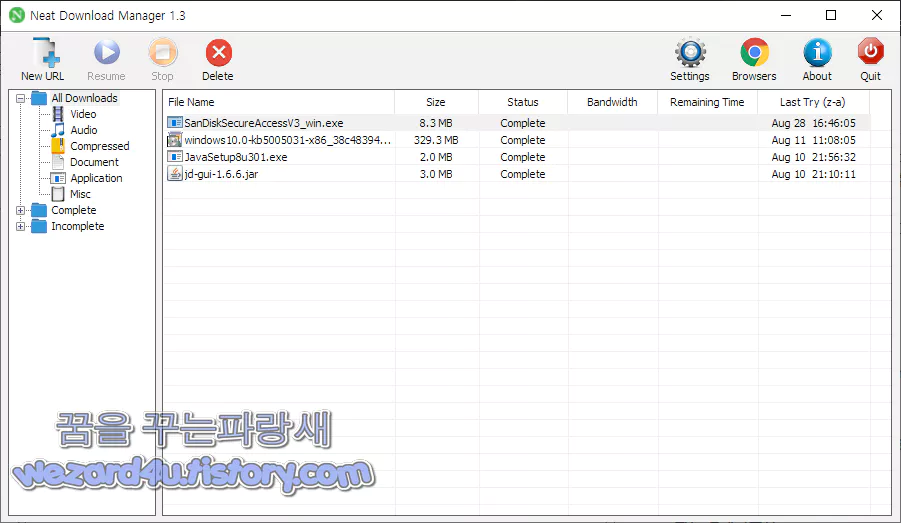Viewport: 901px width, 523px height.
Task: Select the jd-gui-1.6.6.jar file name
Action: [221, 174]
